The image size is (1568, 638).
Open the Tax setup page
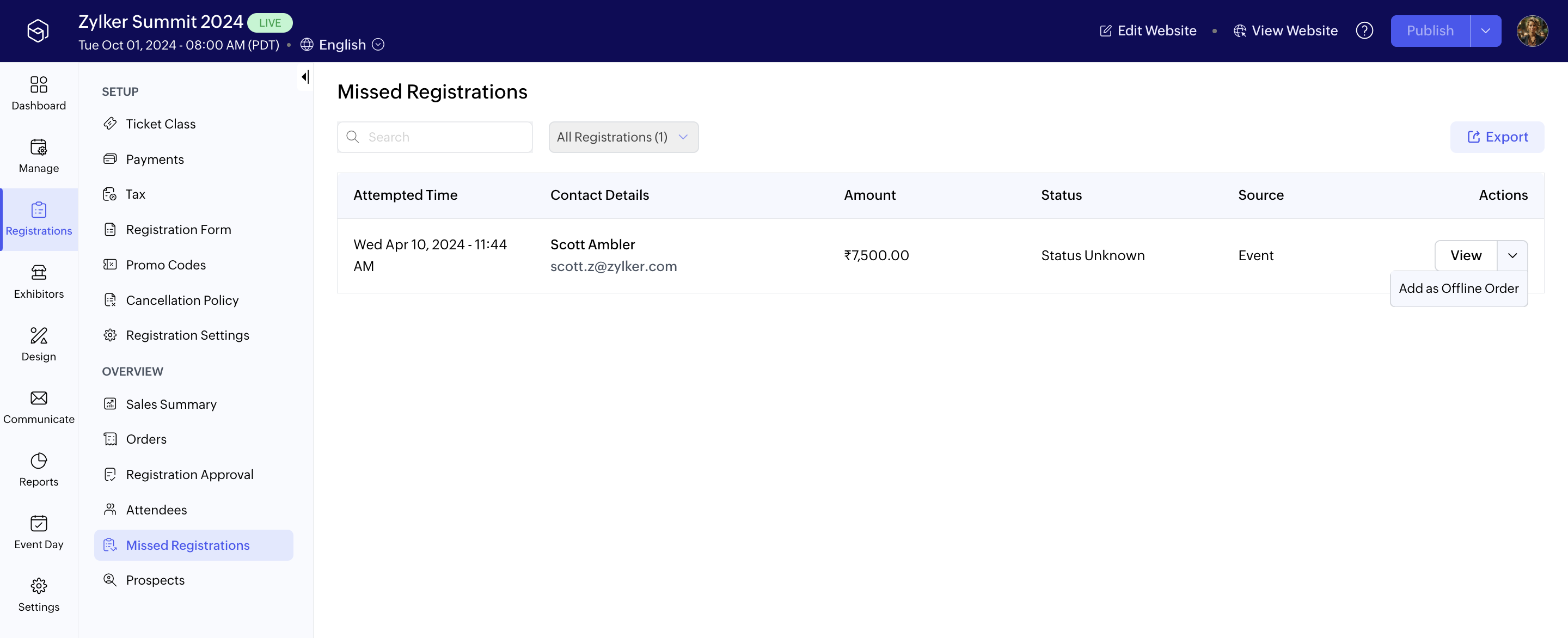(135, 194)
